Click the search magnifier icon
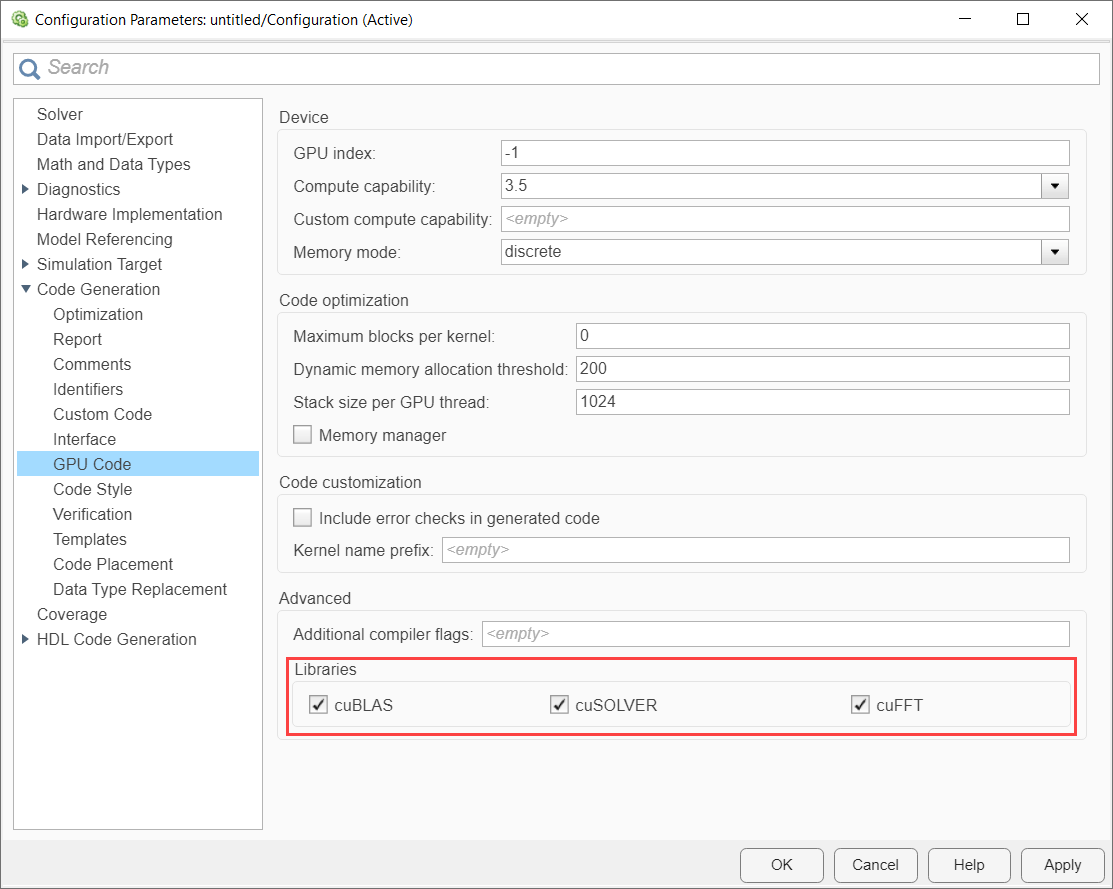Viewport: 1113px width, 889px height. [30, 68]
